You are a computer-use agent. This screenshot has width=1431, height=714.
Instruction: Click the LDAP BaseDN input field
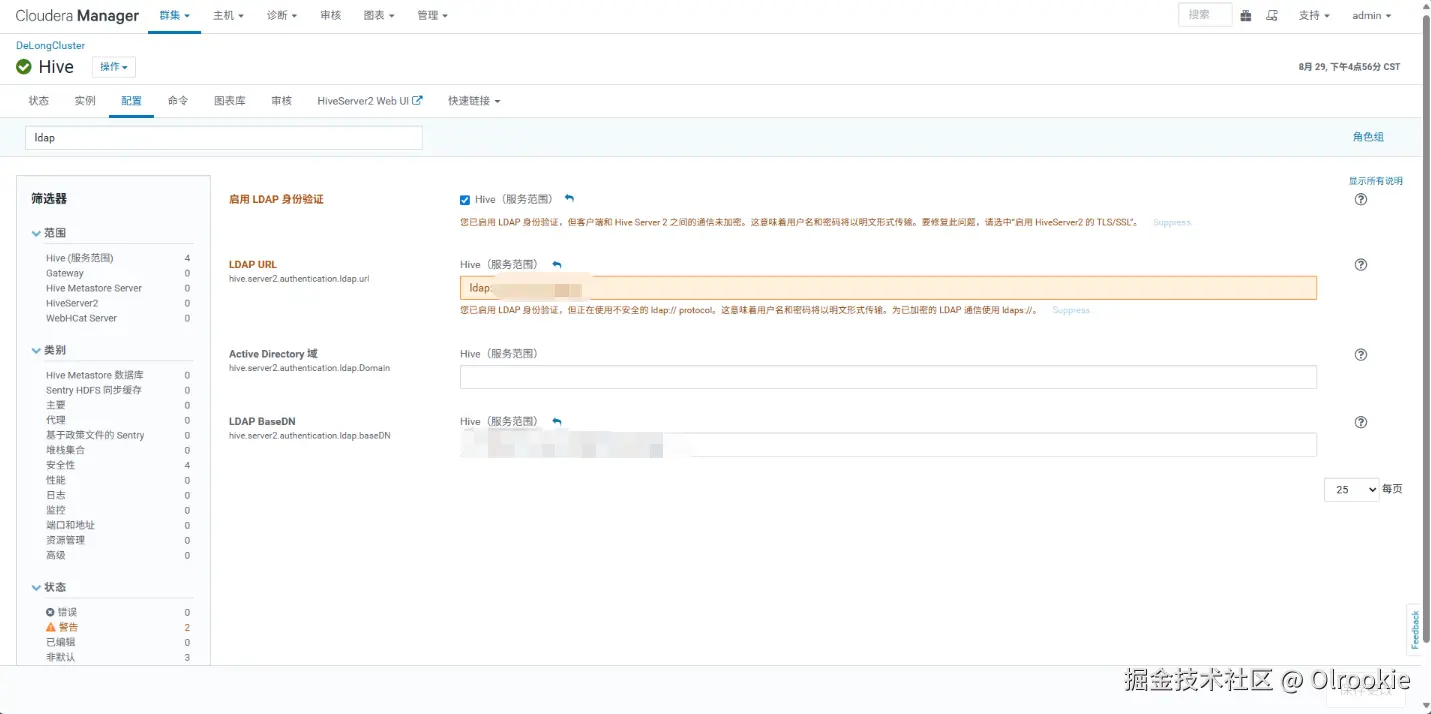(x=888, y=445)
